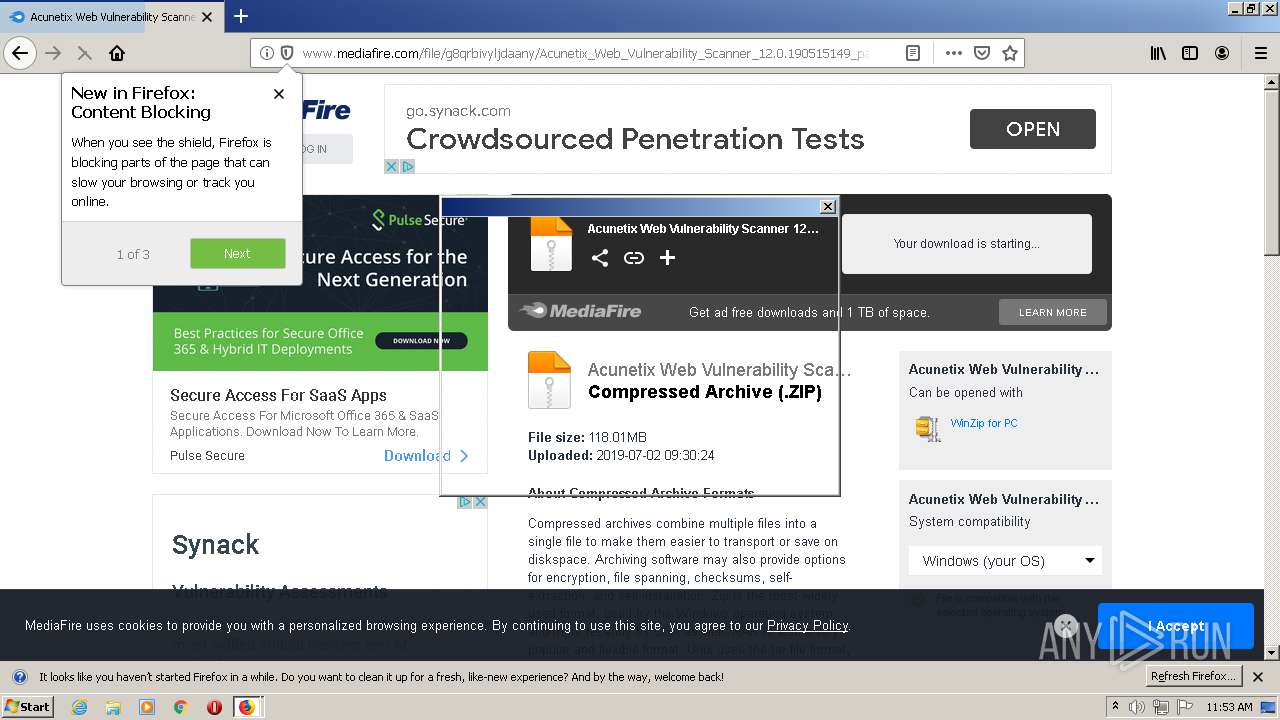Go back to the previous page
This screenshot has width=1280, height=720.
[20, 53]
